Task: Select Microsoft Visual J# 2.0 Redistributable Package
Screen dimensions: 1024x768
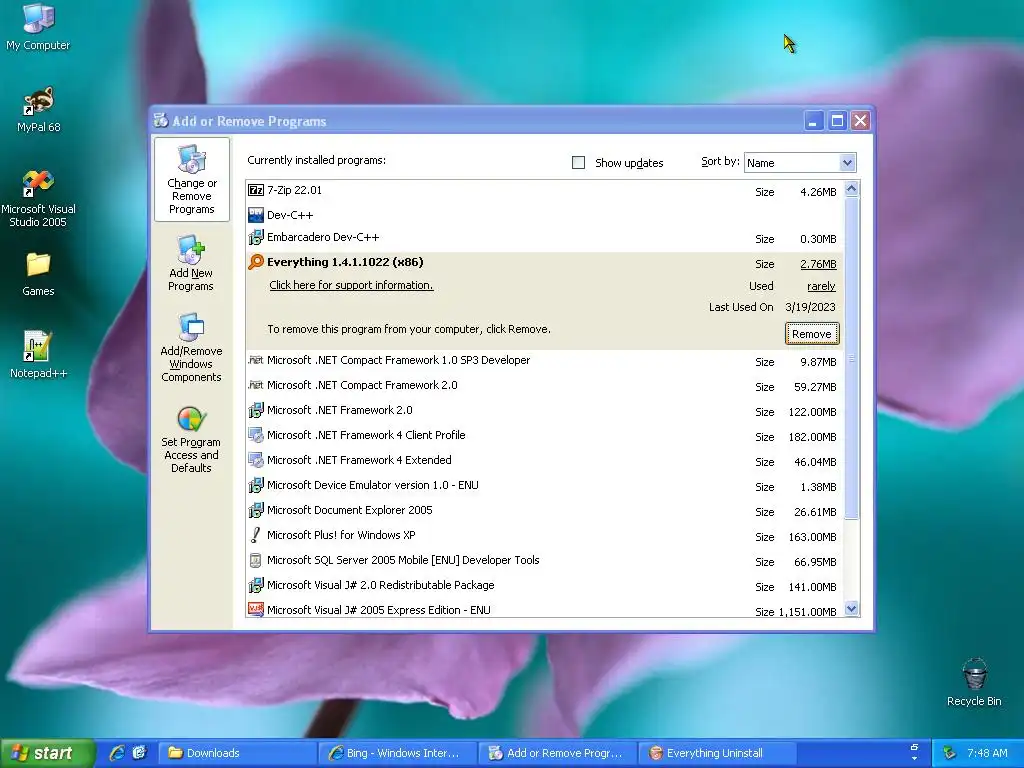Action: (545, 586)
